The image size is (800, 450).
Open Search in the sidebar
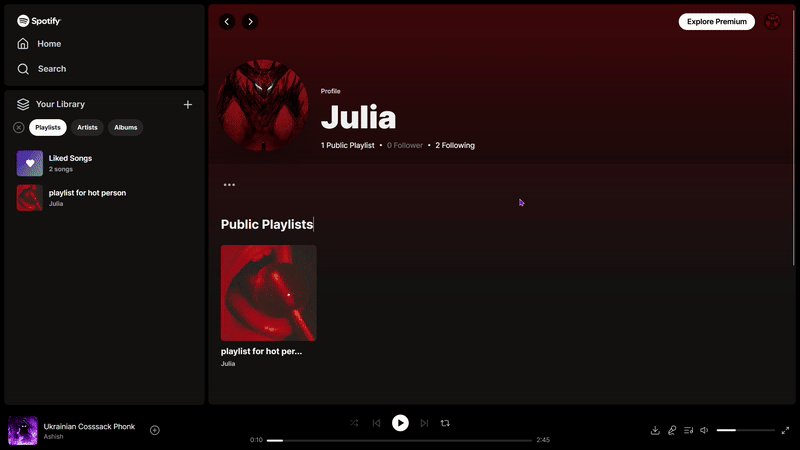41,69
